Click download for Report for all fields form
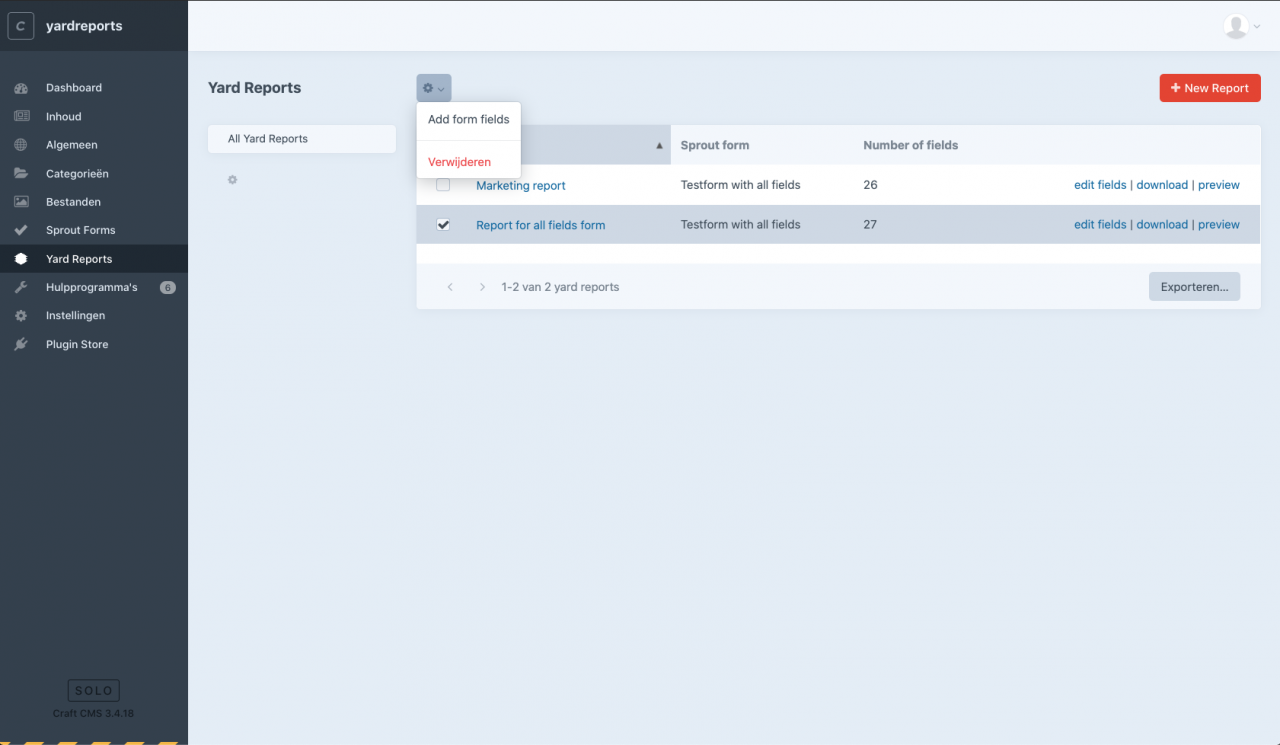Screen dimensions: 1280x745 coord(1162,225)
